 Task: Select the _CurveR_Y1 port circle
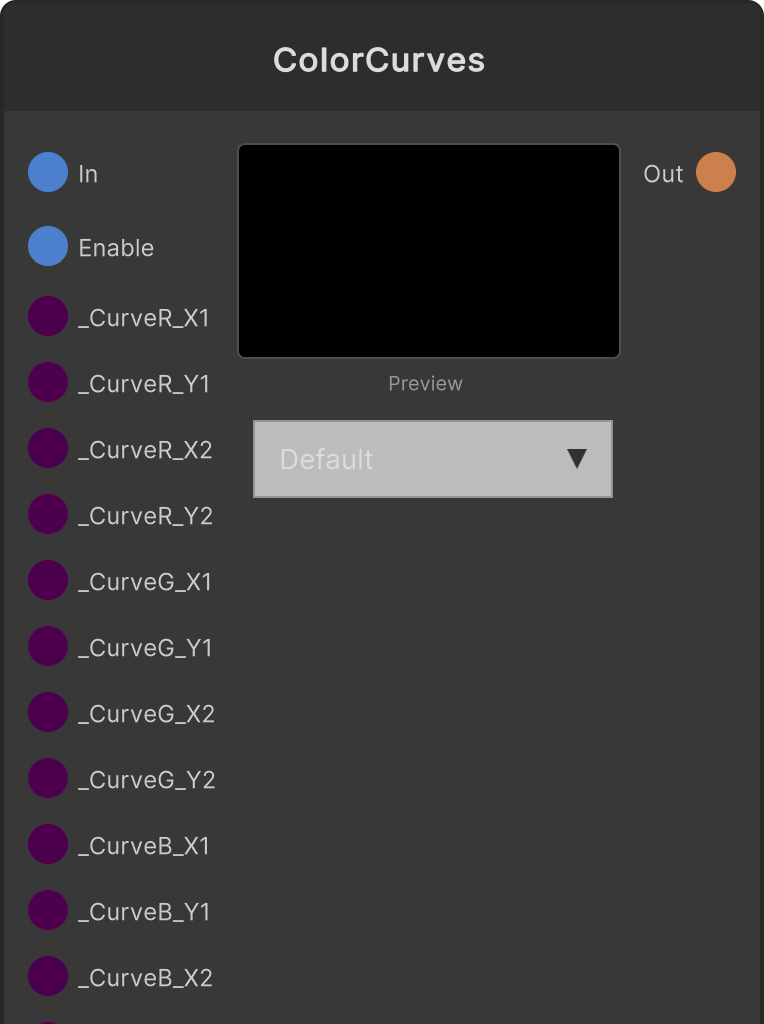pos(48,382)
